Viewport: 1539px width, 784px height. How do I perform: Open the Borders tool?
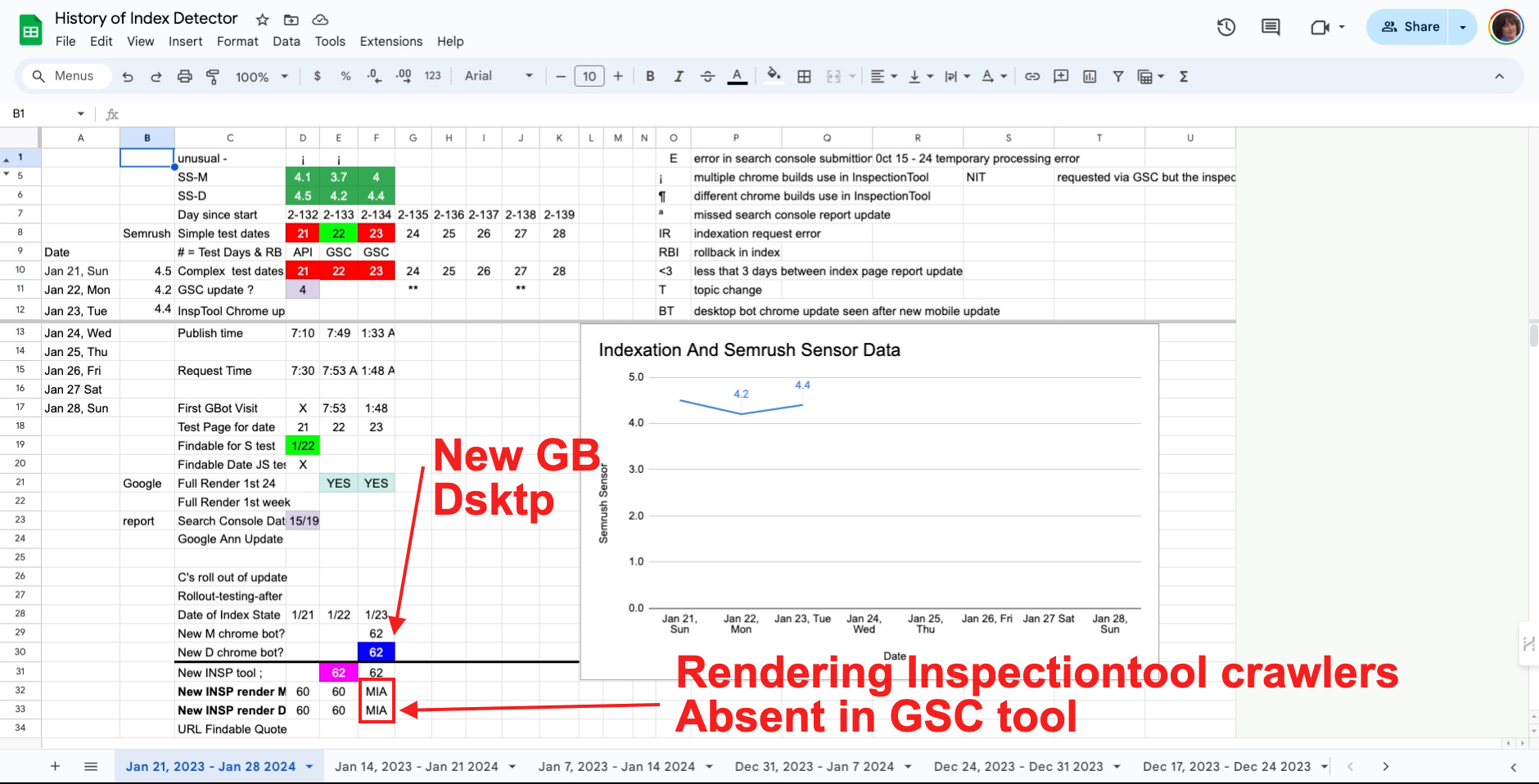tap(804, 76)
